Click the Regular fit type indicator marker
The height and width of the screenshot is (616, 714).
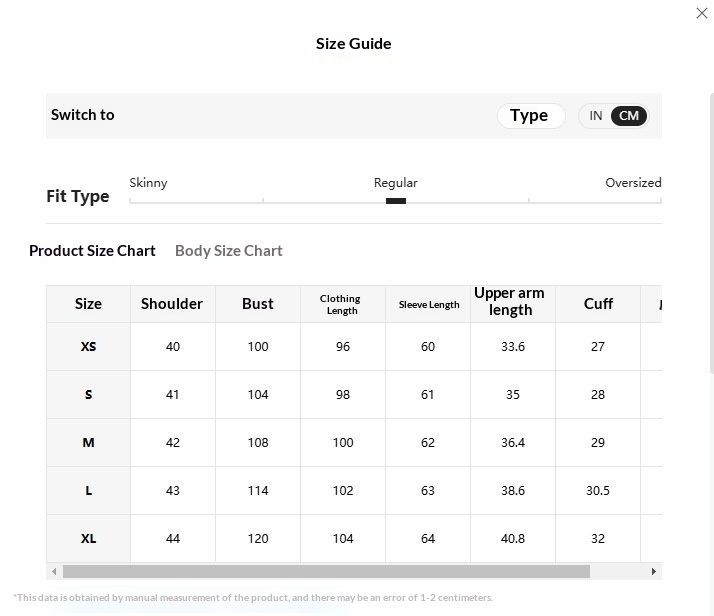pyautogui.click(x=396, y=201)
